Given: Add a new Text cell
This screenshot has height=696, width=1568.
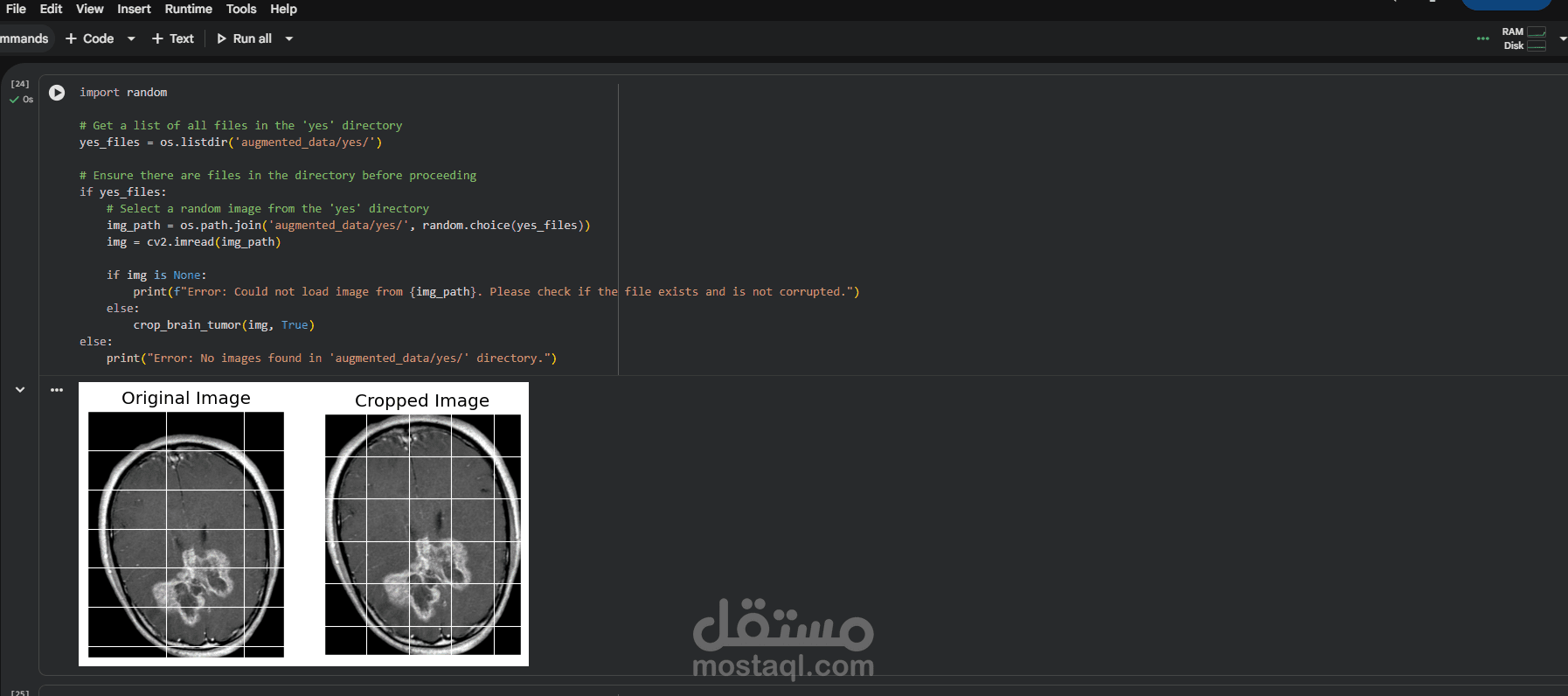Looking at the screenshot, I should click(172, 38).
